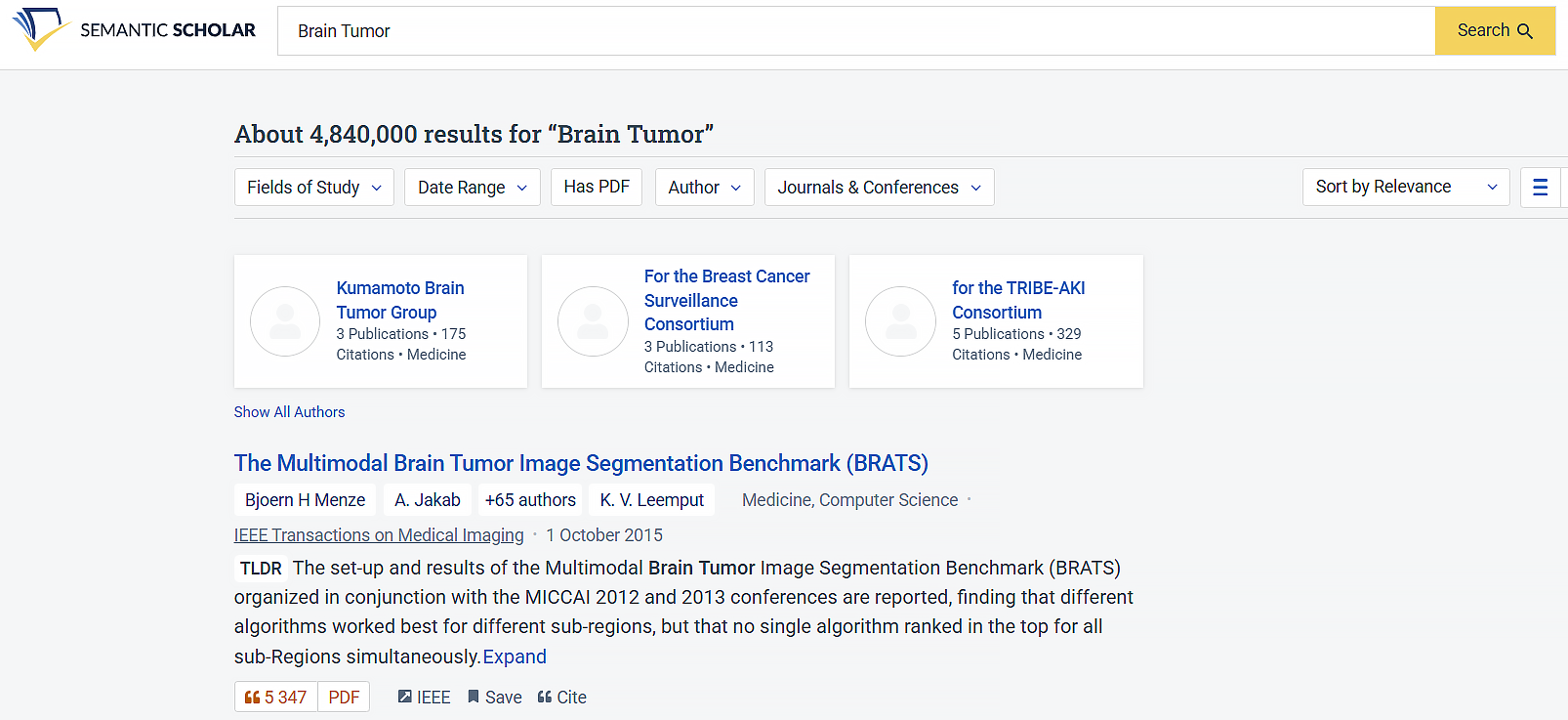The height and width of the screenshot is (720, 1568).
Task: Click Show All Authors link
Action: tap(289, 412)
